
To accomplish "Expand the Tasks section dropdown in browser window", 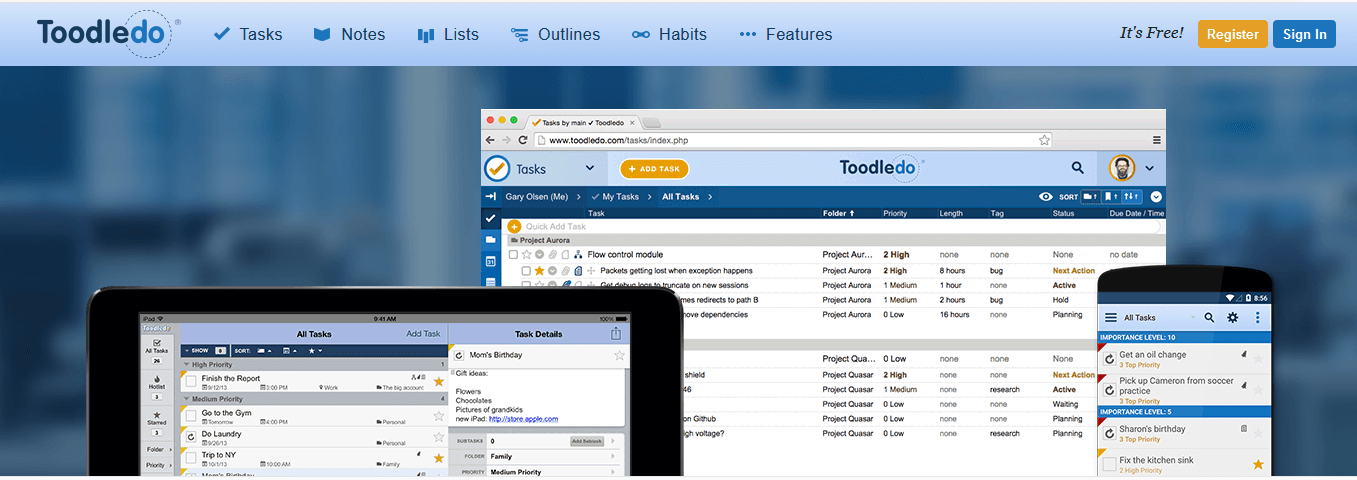I will pyautogui.click(x=590, y=168).
